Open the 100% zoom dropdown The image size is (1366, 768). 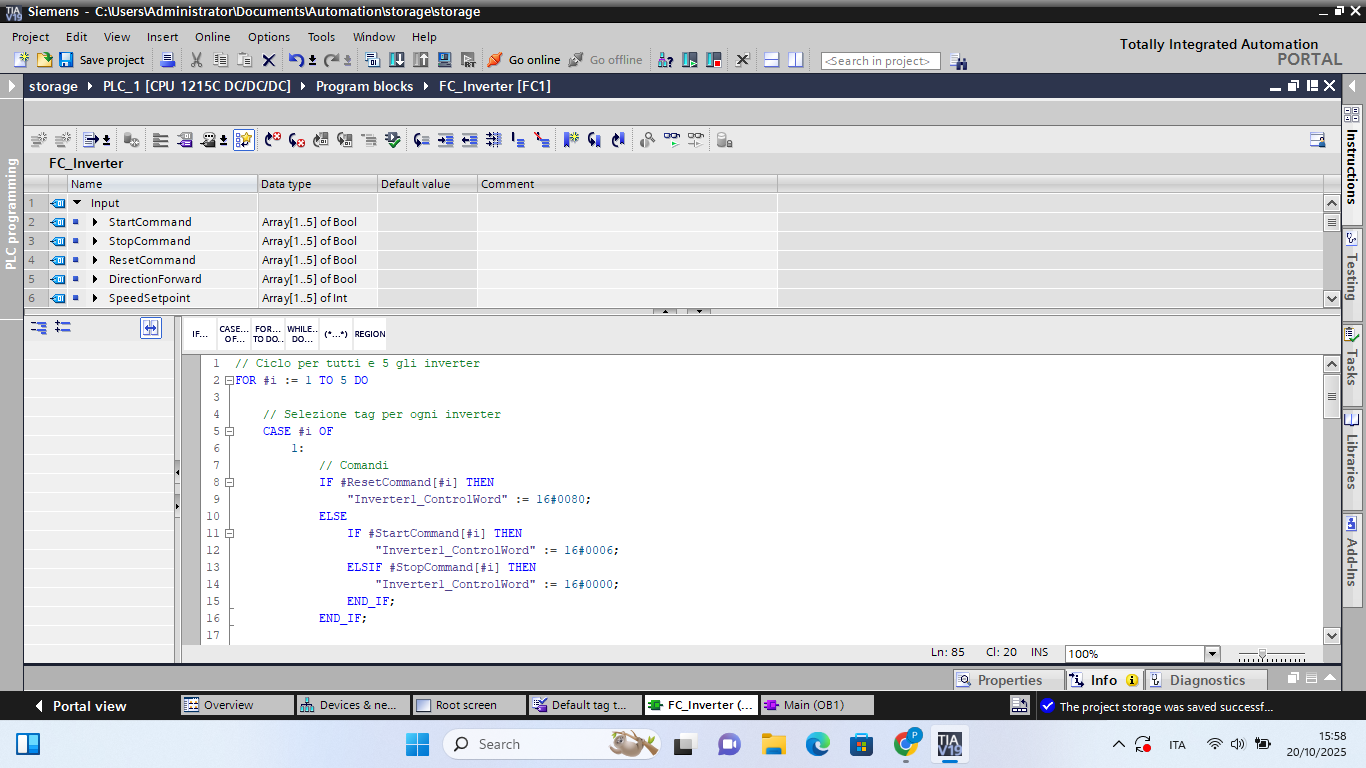click(1212, 654)
